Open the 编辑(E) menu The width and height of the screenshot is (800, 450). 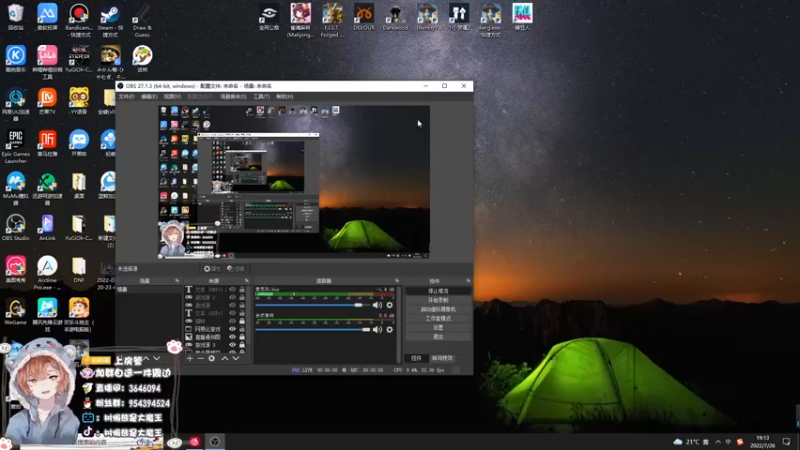click(x=149, y=96)
